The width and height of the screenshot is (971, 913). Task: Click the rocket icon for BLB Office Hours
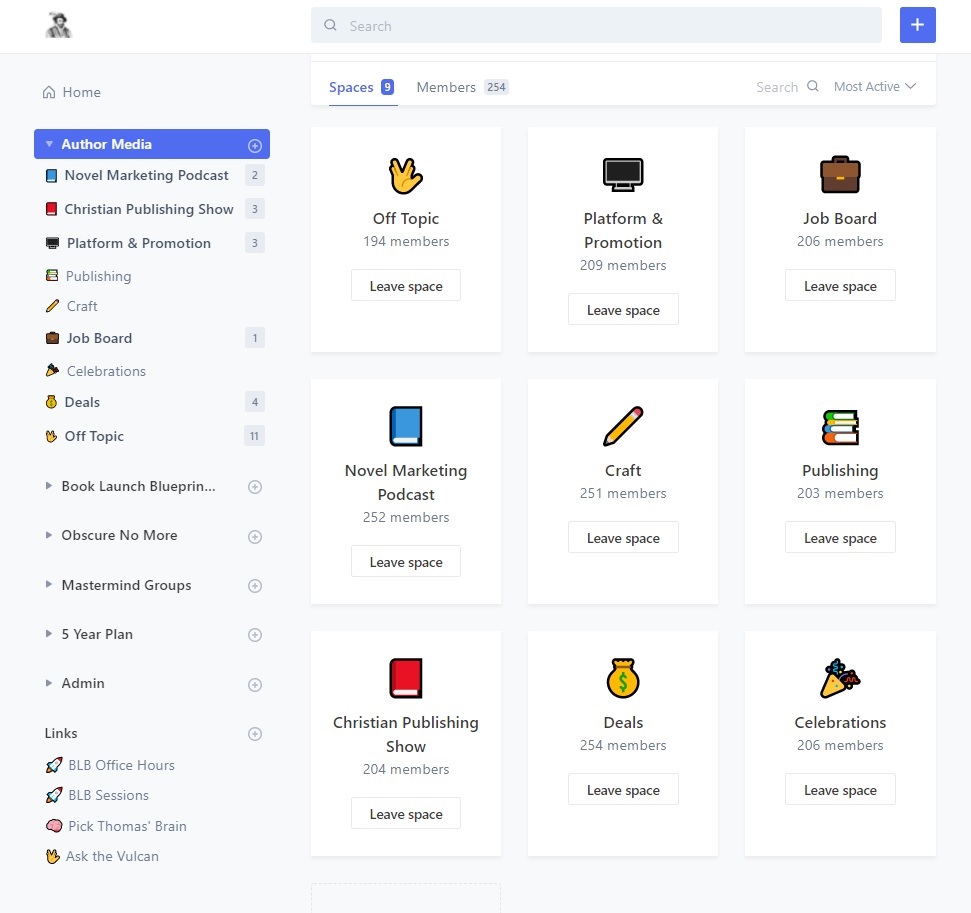click(54, 765)
